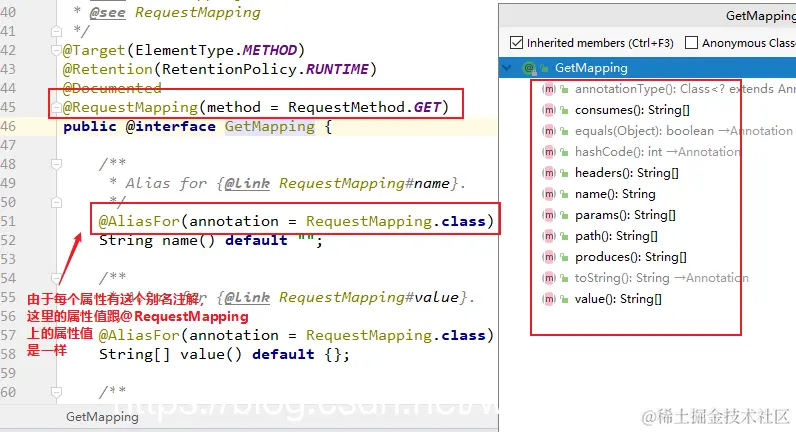Screen dimensions: 796x432
Task: Click method icon beside headers()
Action: 548,173
